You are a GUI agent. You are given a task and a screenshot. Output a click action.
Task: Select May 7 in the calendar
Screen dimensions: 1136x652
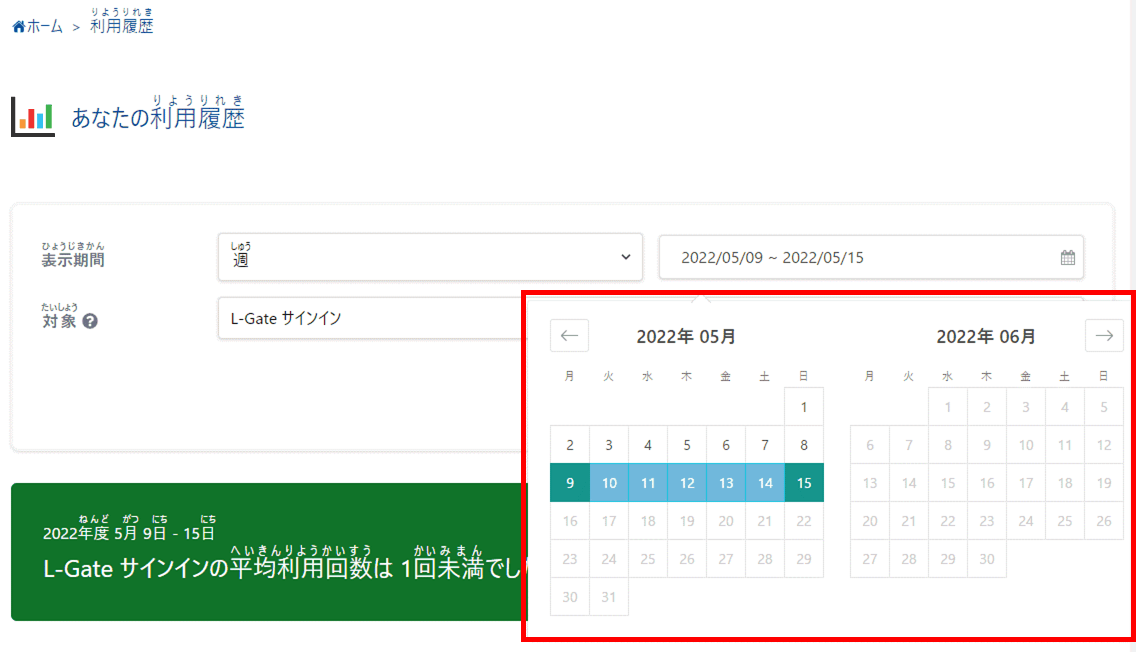pos(765,445)
